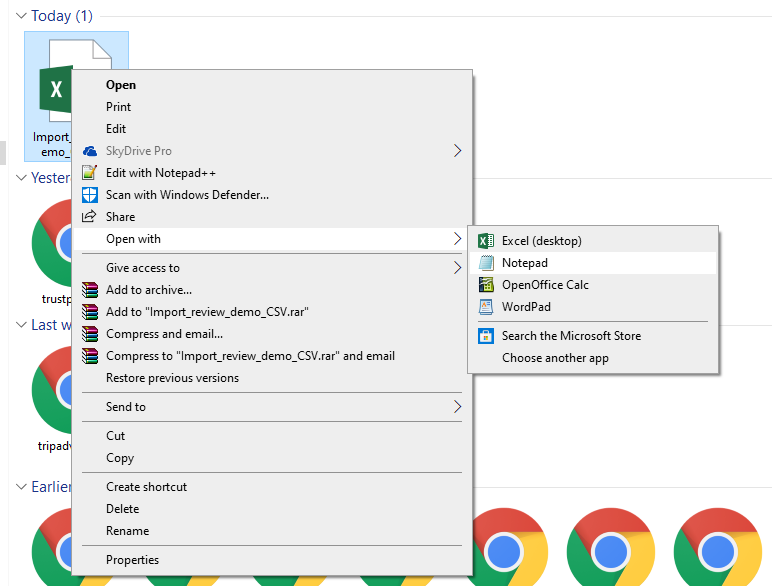Collapse the Today (1) group
Image resolution: width=772 pixels, height=586 pixels.
coord(21,16)
